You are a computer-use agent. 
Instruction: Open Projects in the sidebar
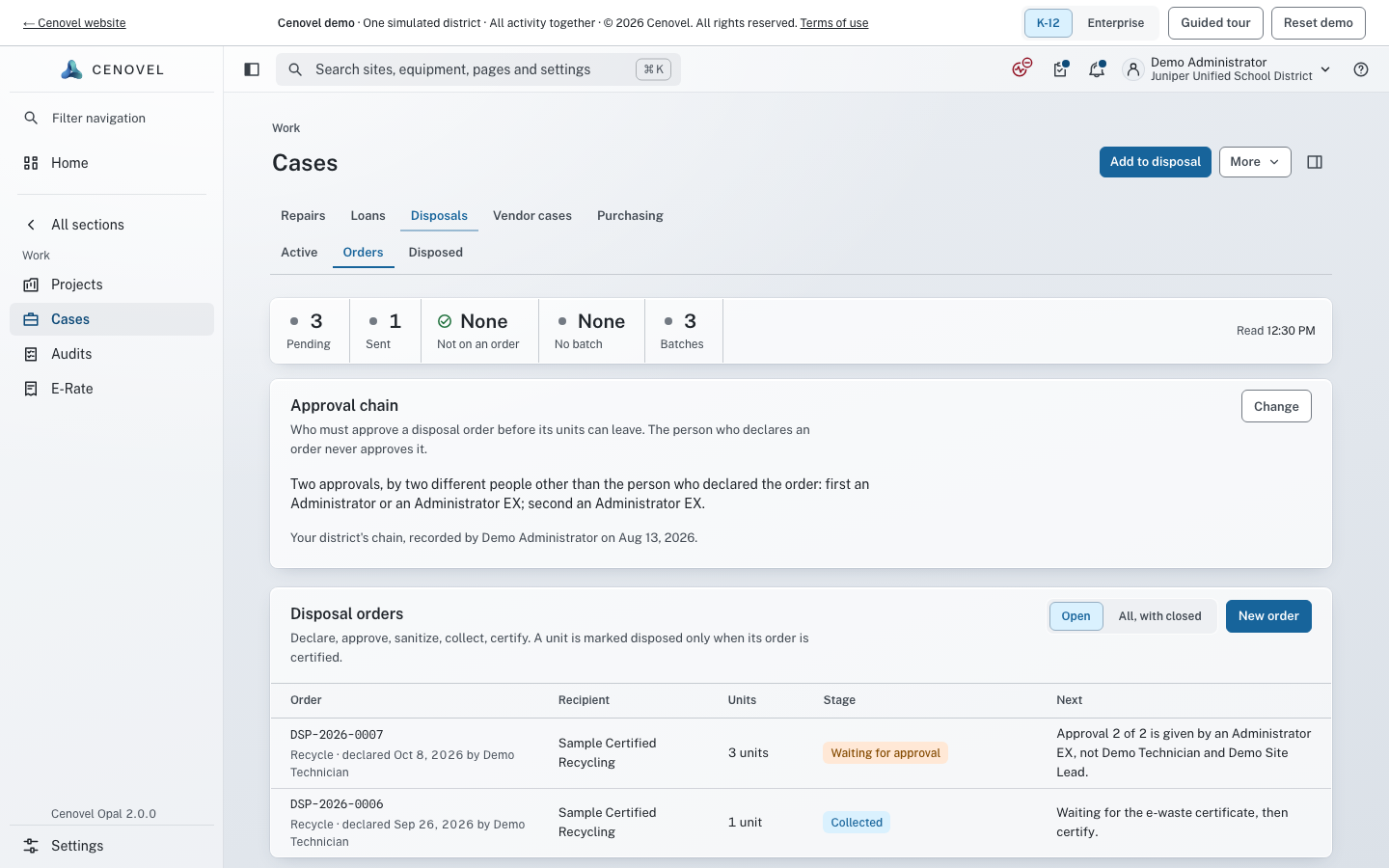112,285
